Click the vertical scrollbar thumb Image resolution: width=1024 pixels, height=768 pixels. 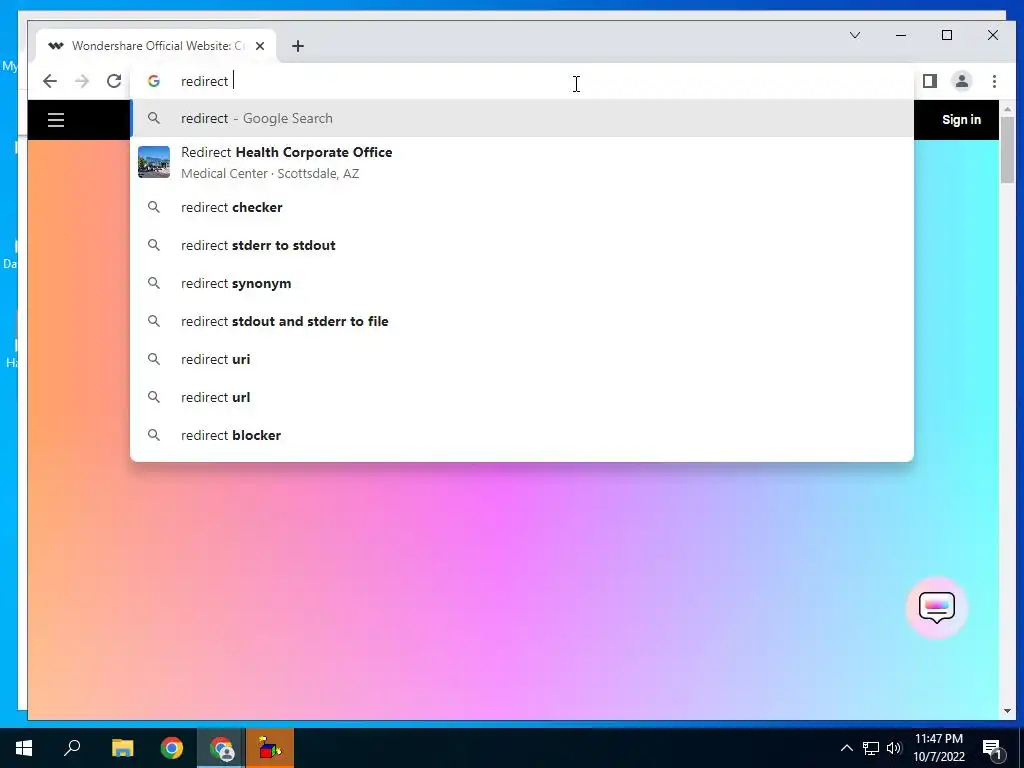[1006, 150]
